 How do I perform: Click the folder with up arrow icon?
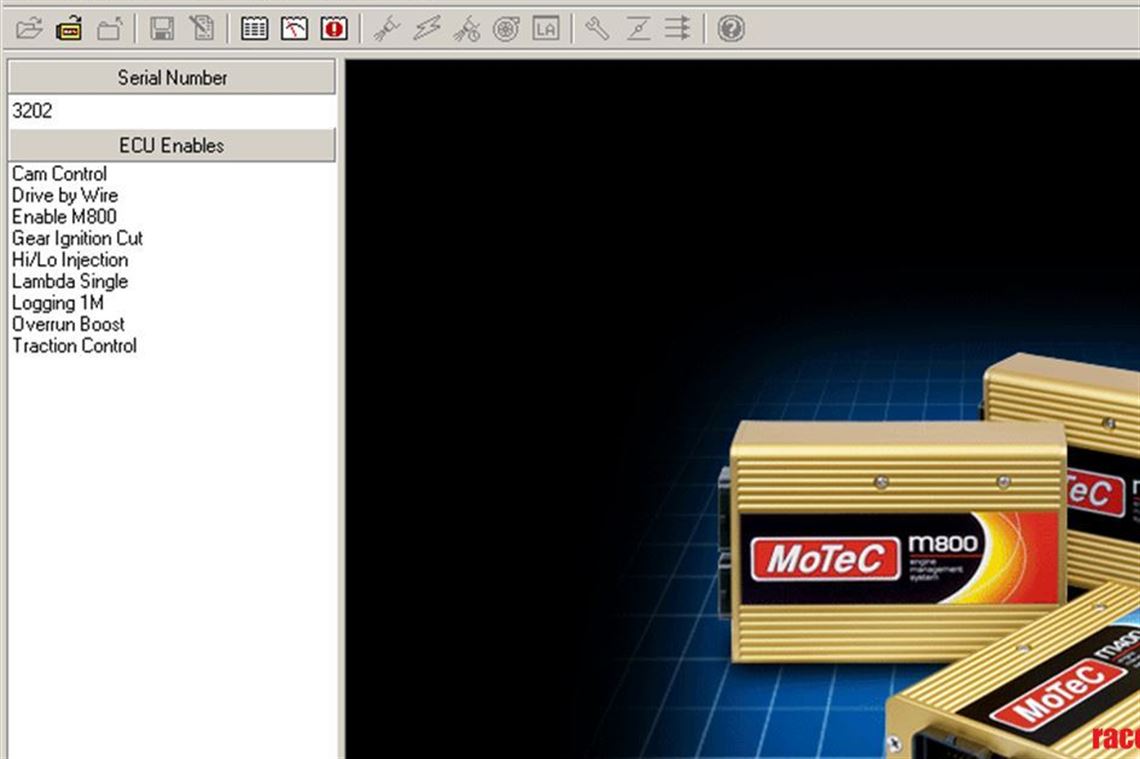[x=110, y=29]
